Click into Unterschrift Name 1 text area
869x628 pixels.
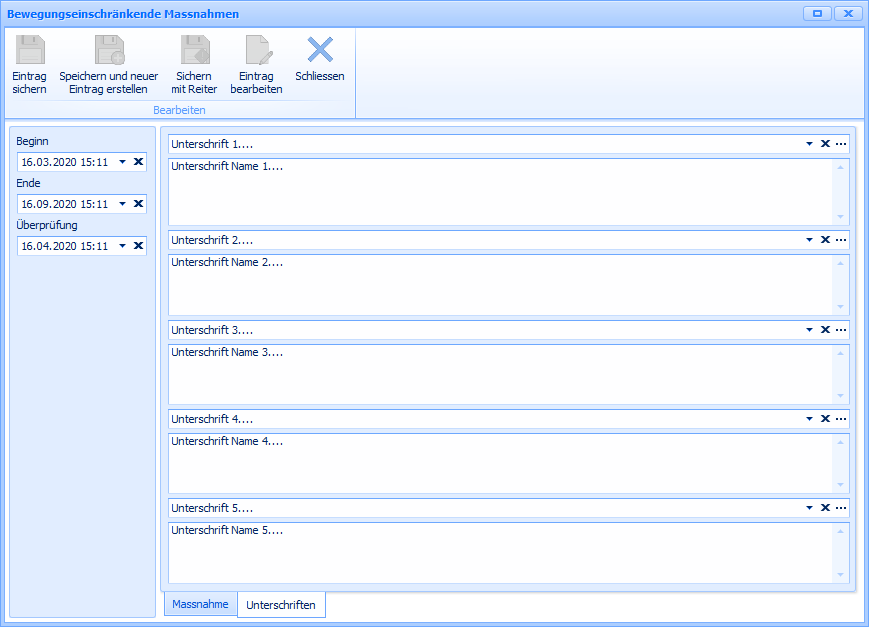click(x=500, y=192)
